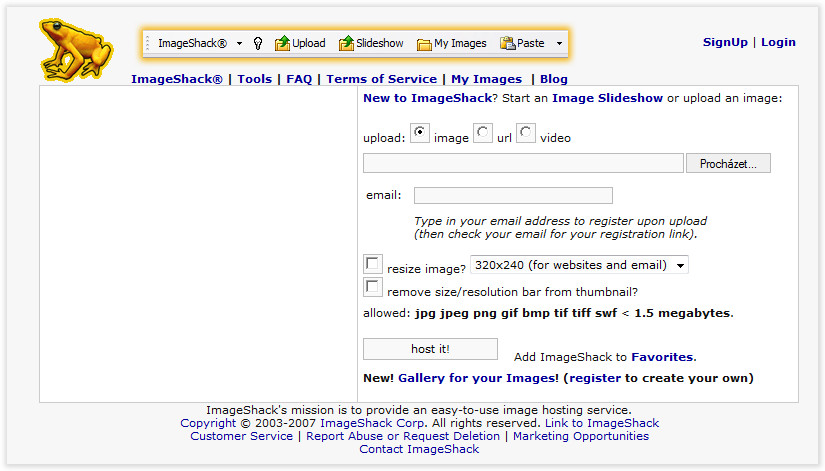Image resolution: width=825 pixels, height=471 pixels.
Task: Click the register link to create gallery
Action: pos(595,378)
